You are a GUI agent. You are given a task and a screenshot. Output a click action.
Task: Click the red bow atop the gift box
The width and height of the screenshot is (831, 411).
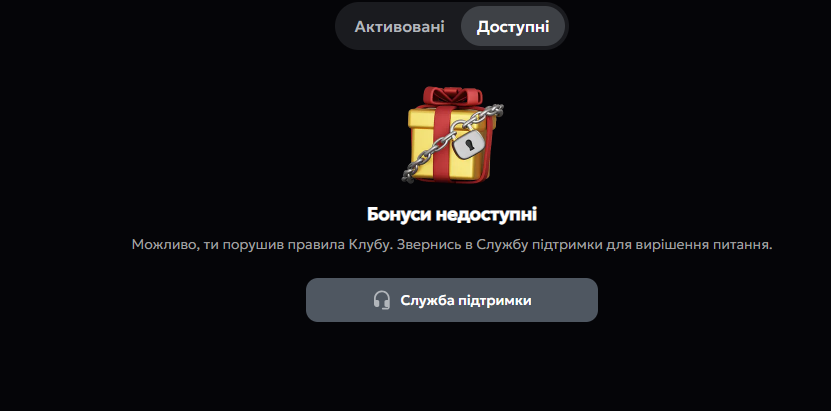click(x=452, y=97)
